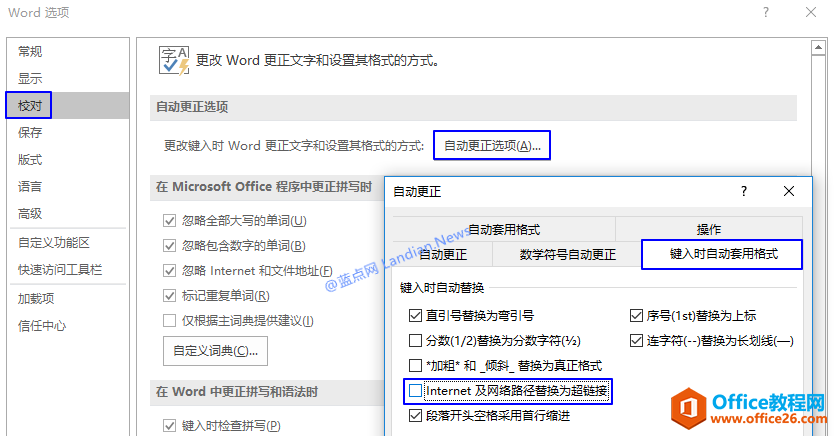Switch to the 操作 tab
The image size is (834, 436).
[708, 229]
